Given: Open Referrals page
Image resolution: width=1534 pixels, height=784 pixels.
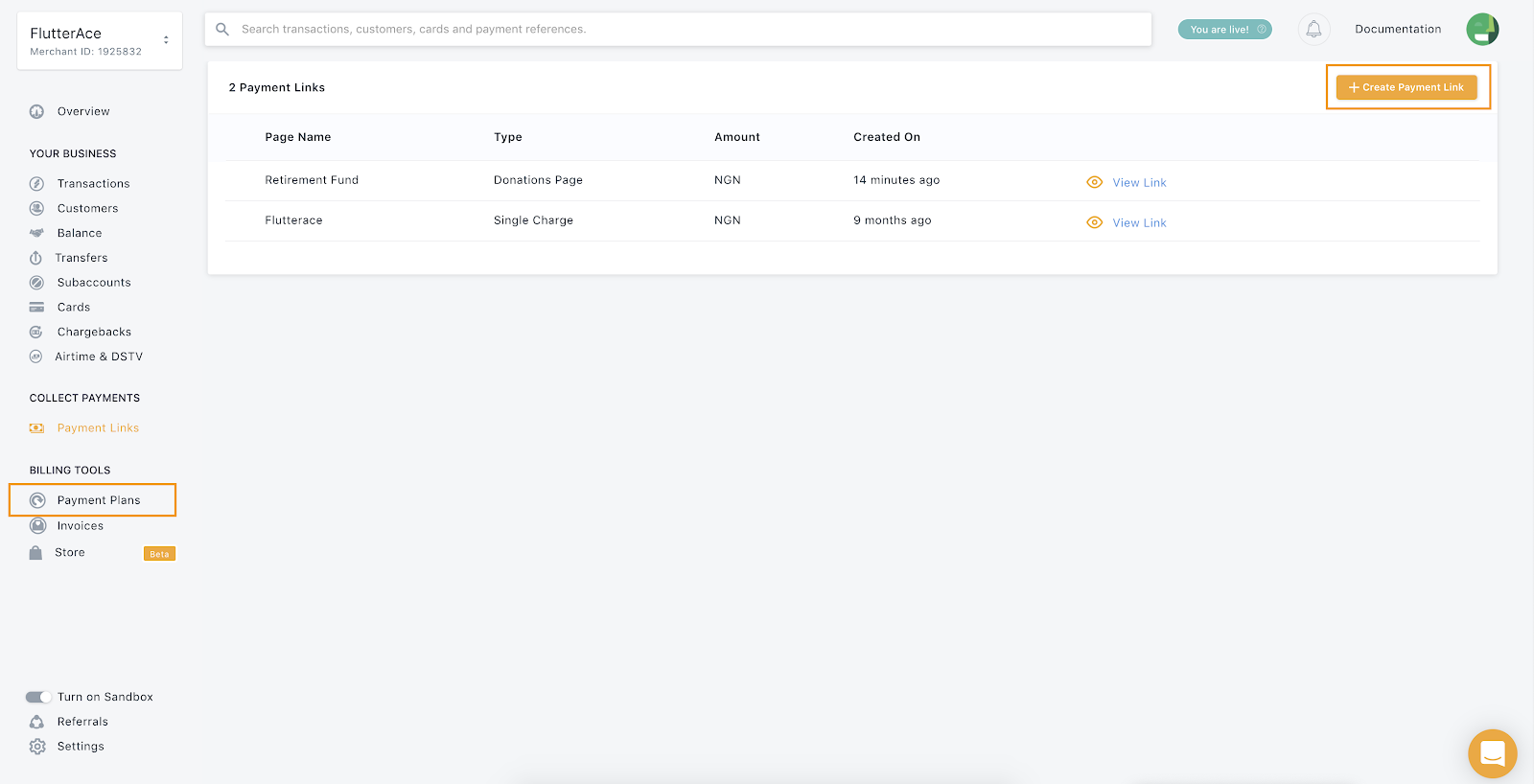Looking at the screenshot, I should pyautogui.click(x=82, y=722).
